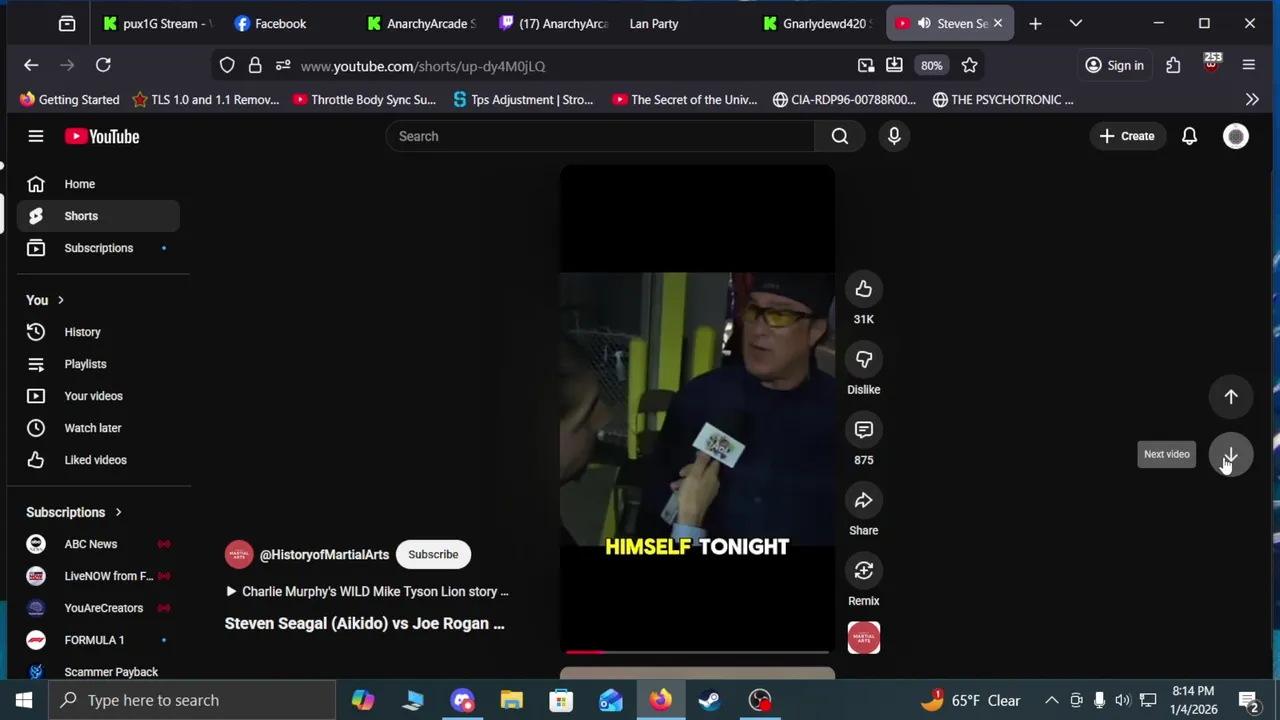Switch to the Gnarlydewd420 tab
Screen dimensions: 1280x720
(816, 23)
